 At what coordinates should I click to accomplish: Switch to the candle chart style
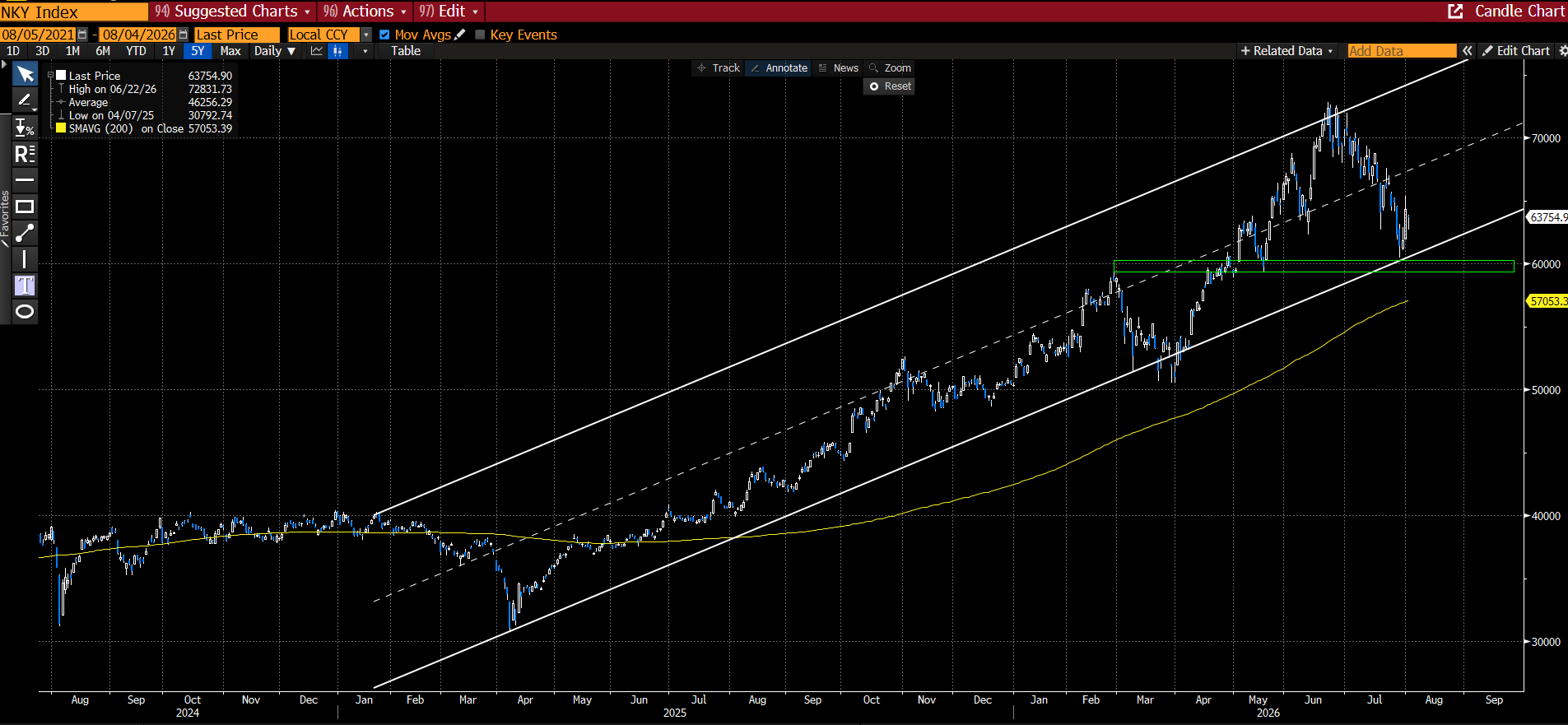[337, 51]
